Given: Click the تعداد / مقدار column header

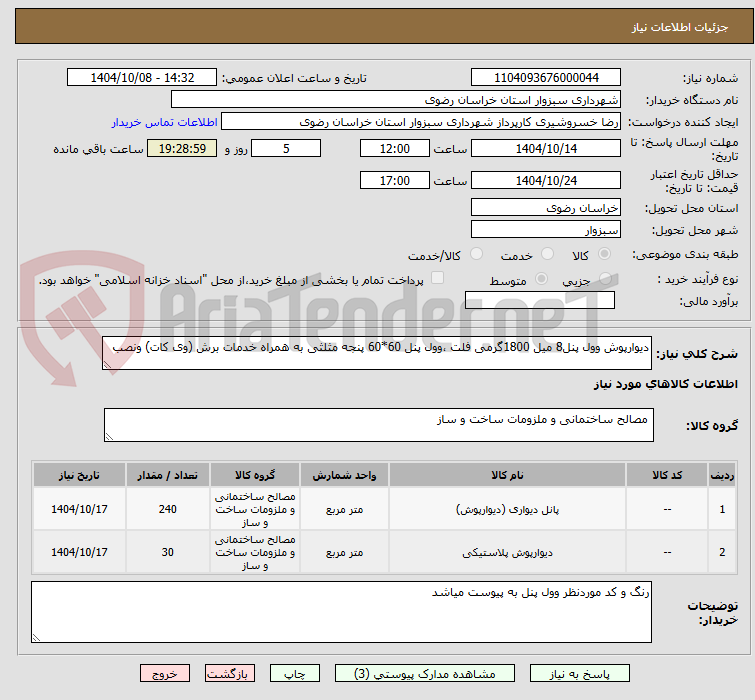Looking at the screenshot, I should tap(168, 475).
